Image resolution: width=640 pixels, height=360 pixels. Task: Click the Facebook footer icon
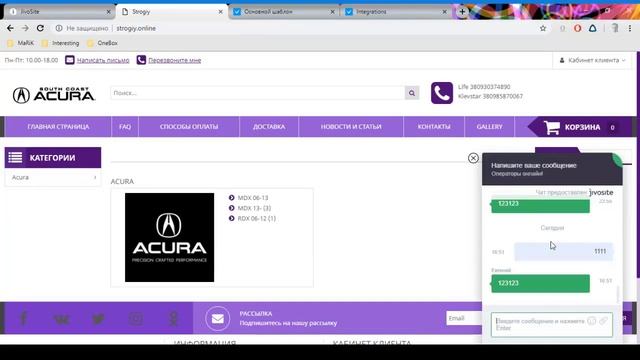click(x=23, y=318)
